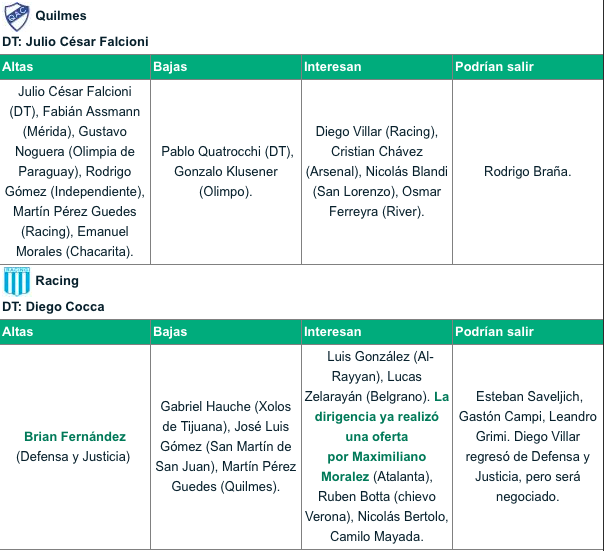
Task: Click the Quilmes Interesan column header
Action: click(377, 67)
